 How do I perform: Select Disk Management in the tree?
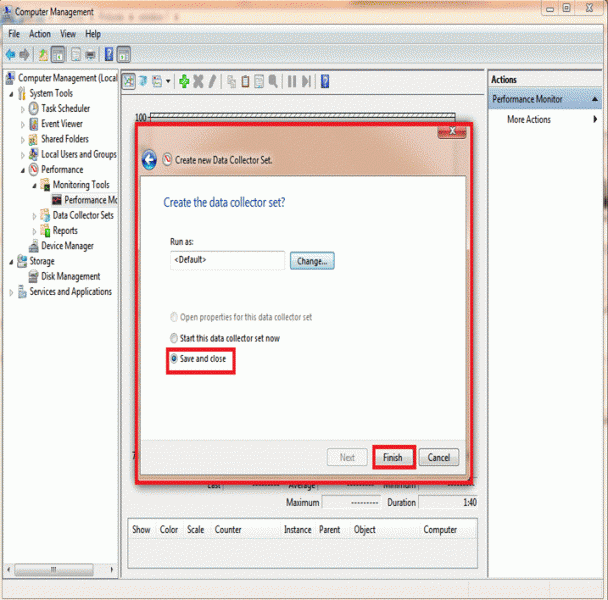coord(64,277)
